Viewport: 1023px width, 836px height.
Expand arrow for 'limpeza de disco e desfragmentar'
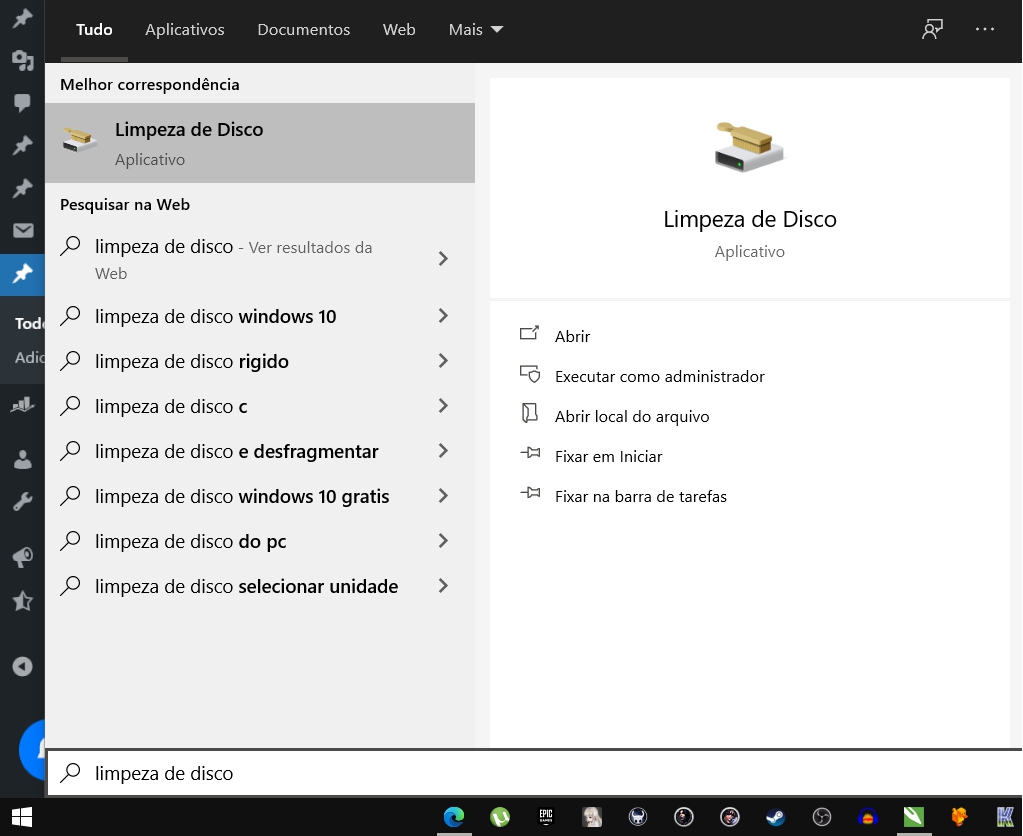pos(443,451)
